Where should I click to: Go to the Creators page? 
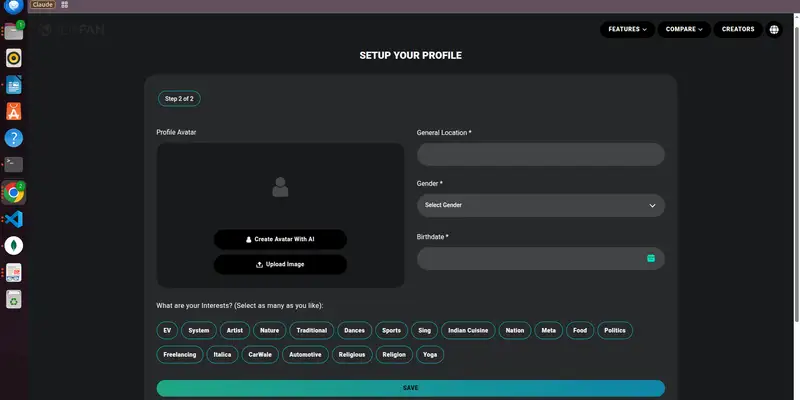click(738, 30)
